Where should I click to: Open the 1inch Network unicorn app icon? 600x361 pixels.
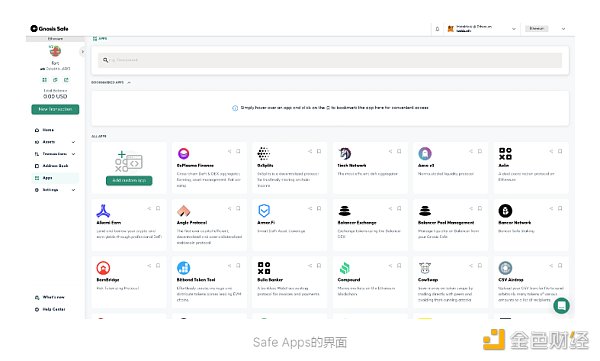[x=345, y=154]
